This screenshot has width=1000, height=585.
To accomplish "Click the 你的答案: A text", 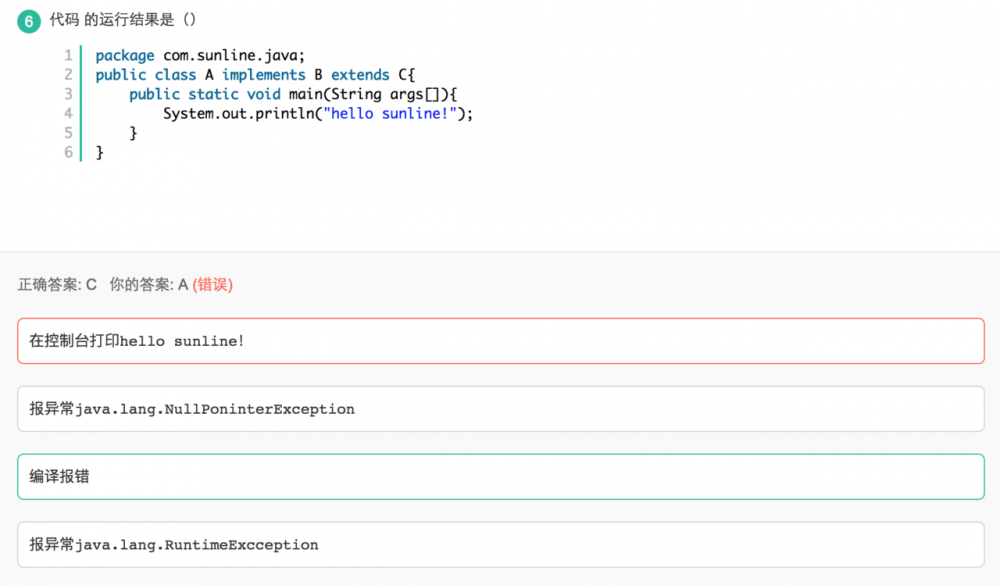I will (149, 285).
